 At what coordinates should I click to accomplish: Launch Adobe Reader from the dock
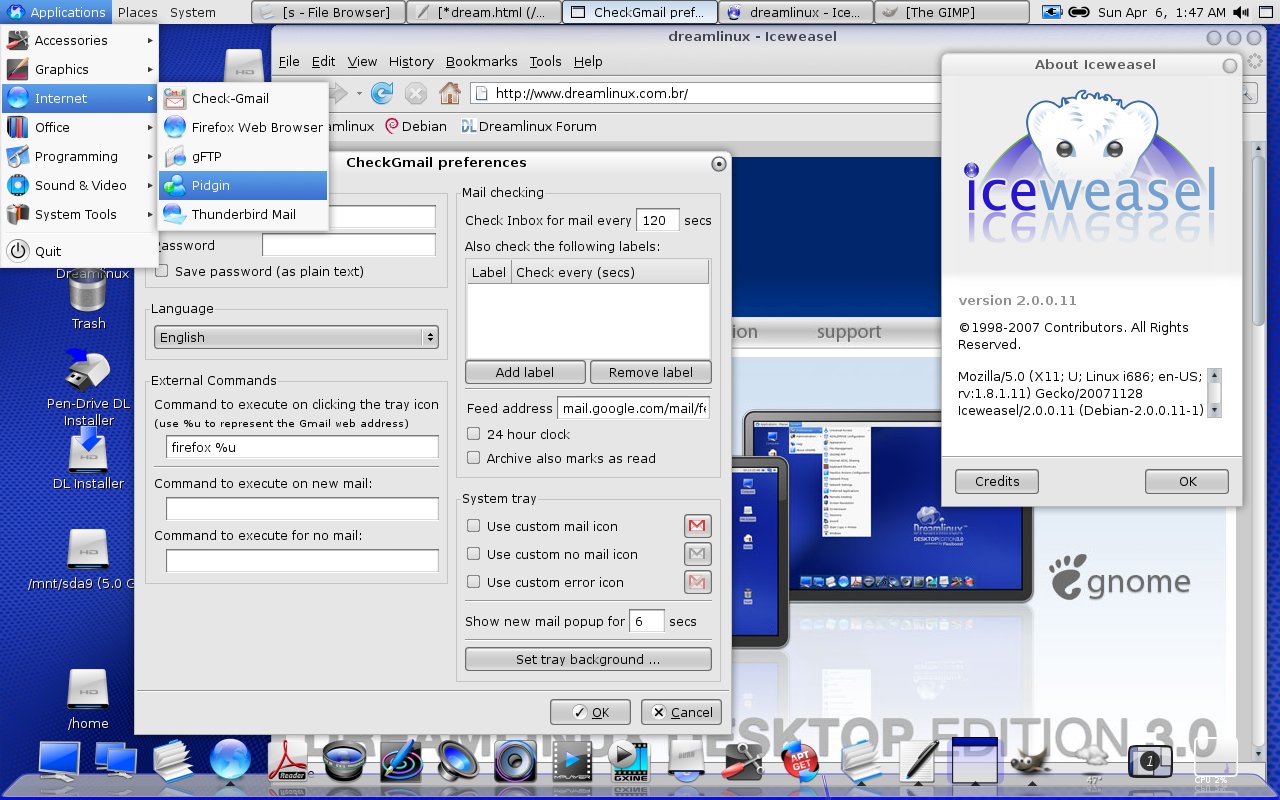[x=287, y=761]
